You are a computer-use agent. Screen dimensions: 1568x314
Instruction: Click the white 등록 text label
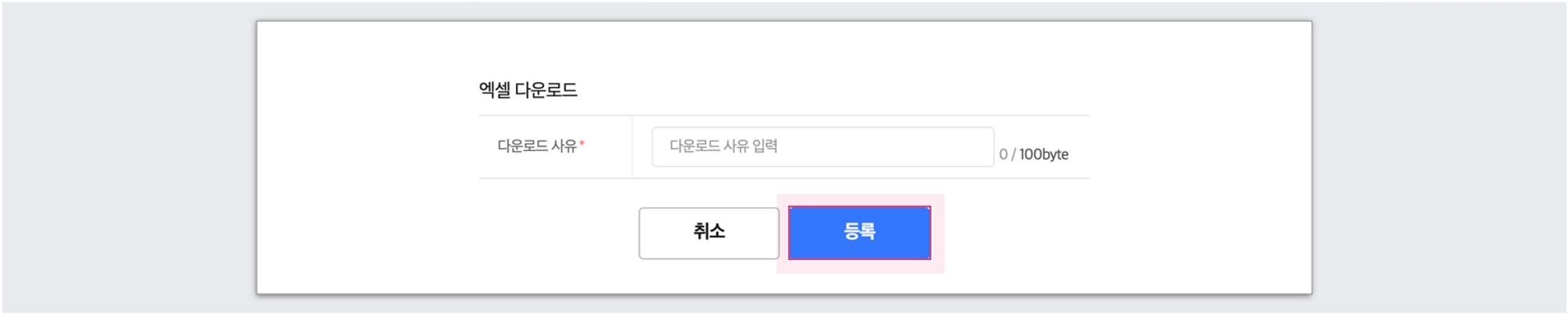tap(859, 231)
